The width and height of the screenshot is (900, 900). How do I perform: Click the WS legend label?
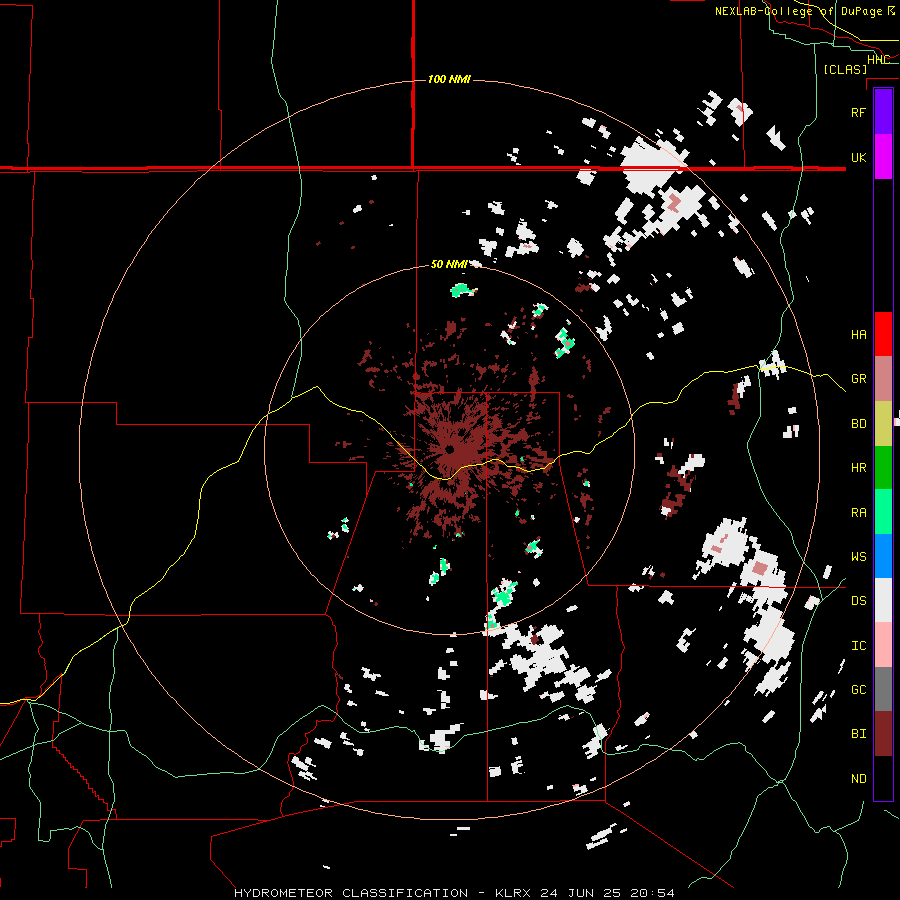(x=858, y=556)
